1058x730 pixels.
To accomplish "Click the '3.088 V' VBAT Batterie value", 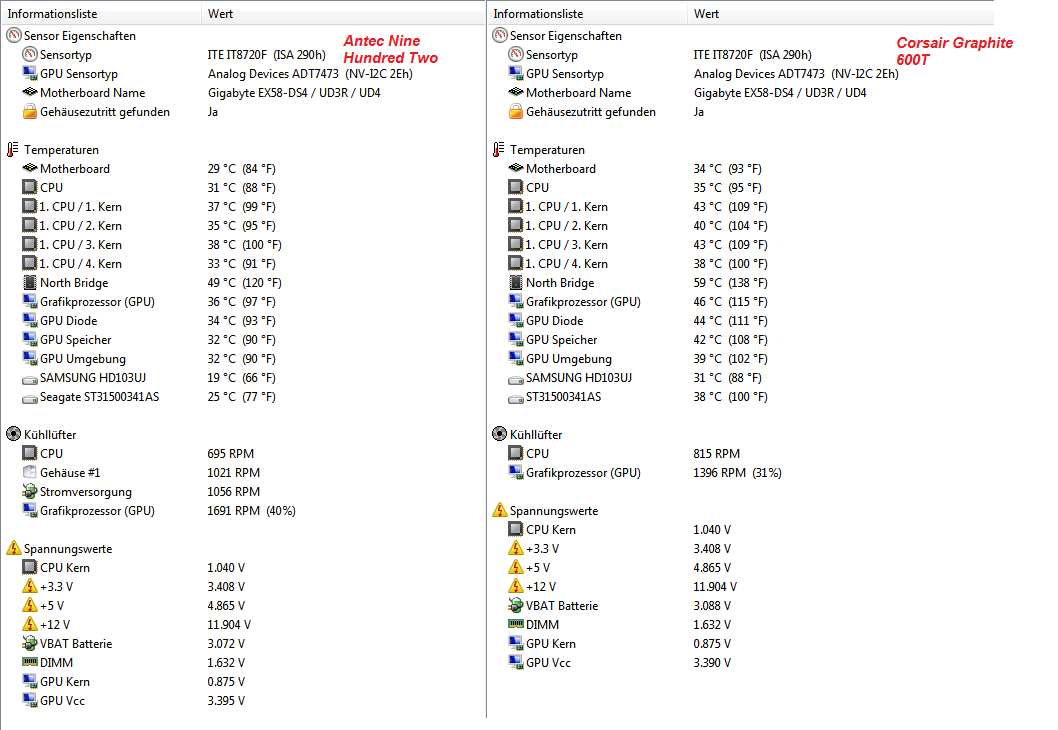I will pyautogui.click(x=712, y=606).
